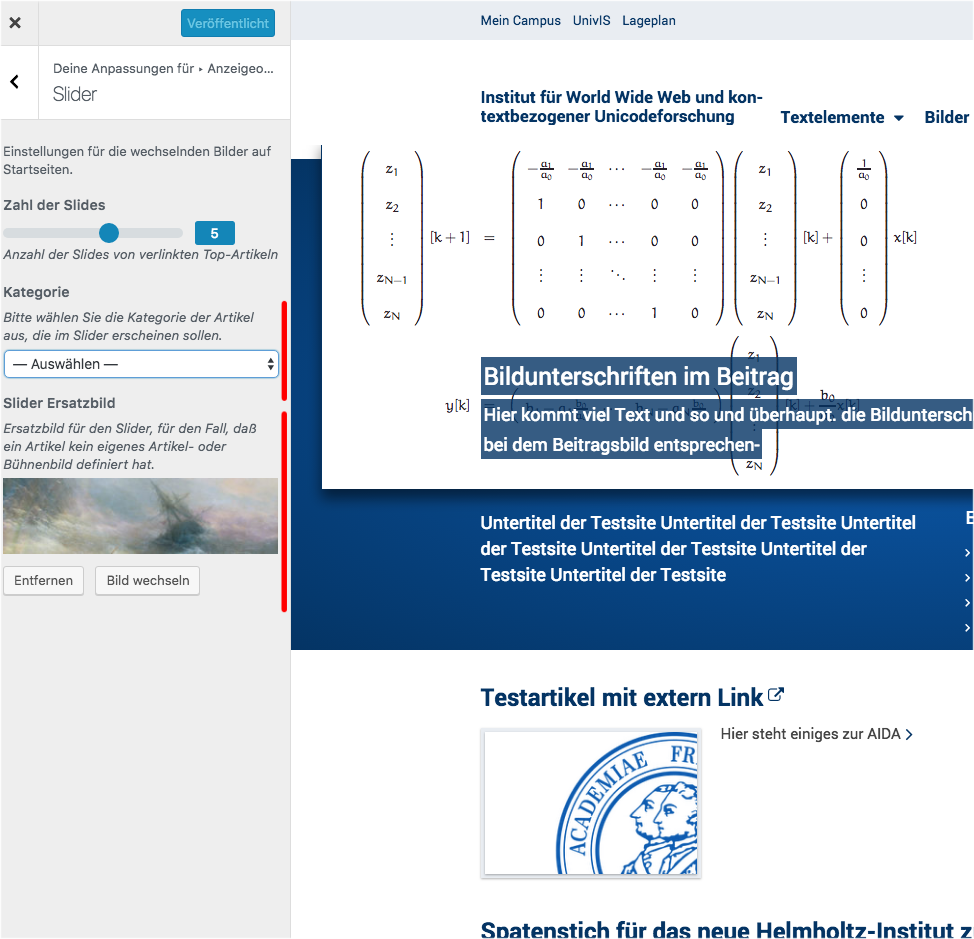Go back using the left chevron arrow

[x=15, y=82]
